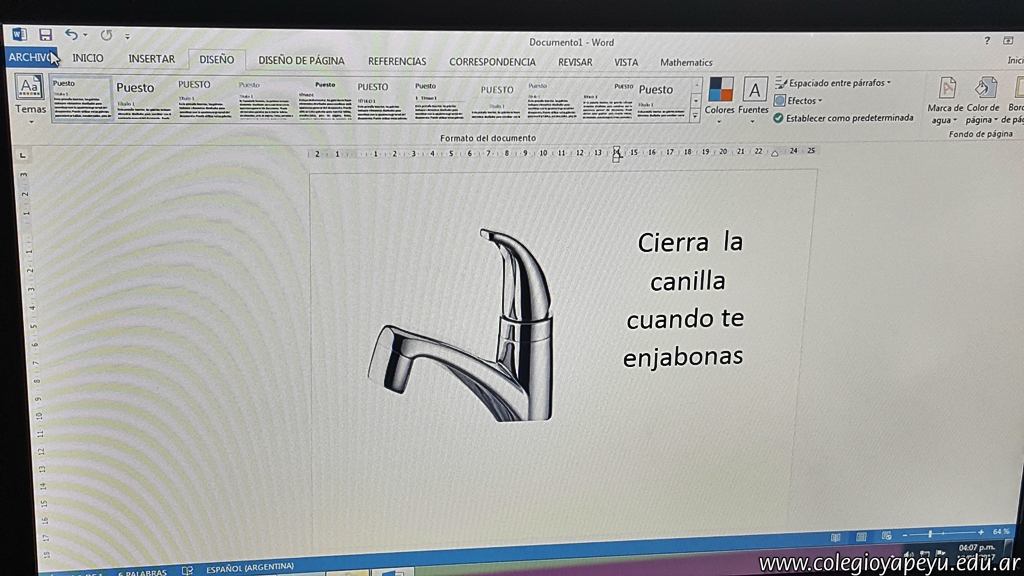Click the zoom slider in status bar

[x=931, y=533]
